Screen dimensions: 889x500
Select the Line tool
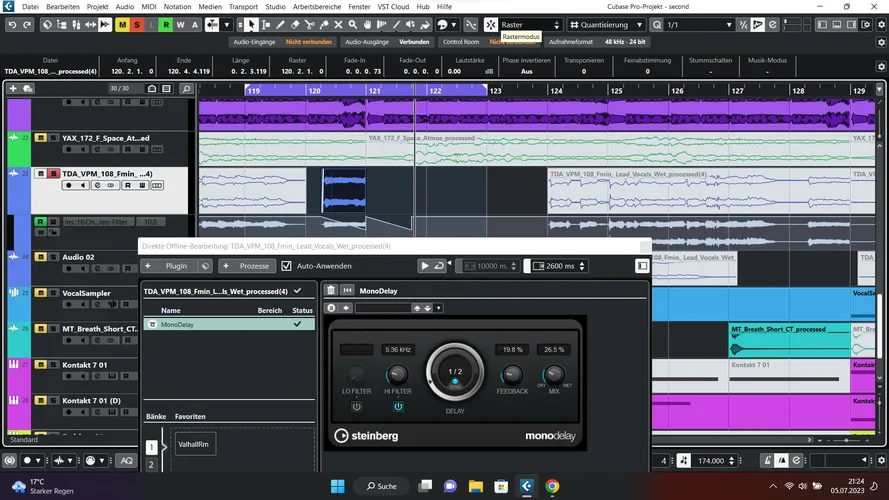point(396,25)
